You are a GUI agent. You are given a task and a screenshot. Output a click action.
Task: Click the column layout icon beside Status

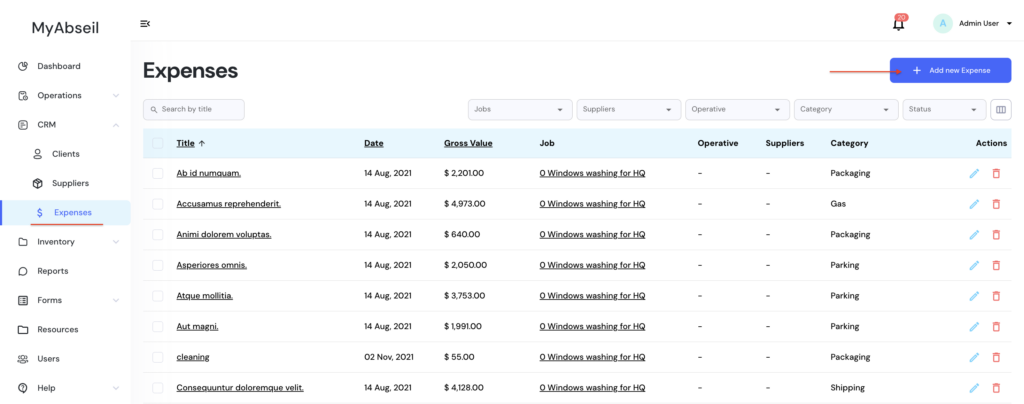coord(1001,109)
